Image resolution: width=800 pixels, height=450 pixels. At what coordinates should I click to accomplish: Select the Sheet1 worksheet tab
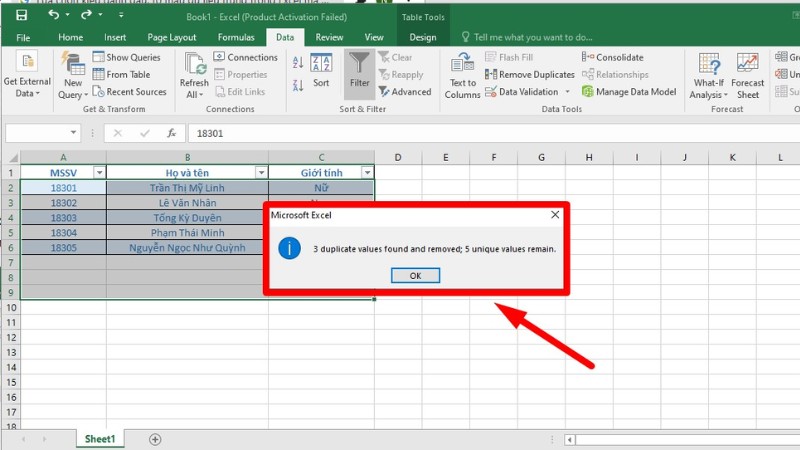100,439
